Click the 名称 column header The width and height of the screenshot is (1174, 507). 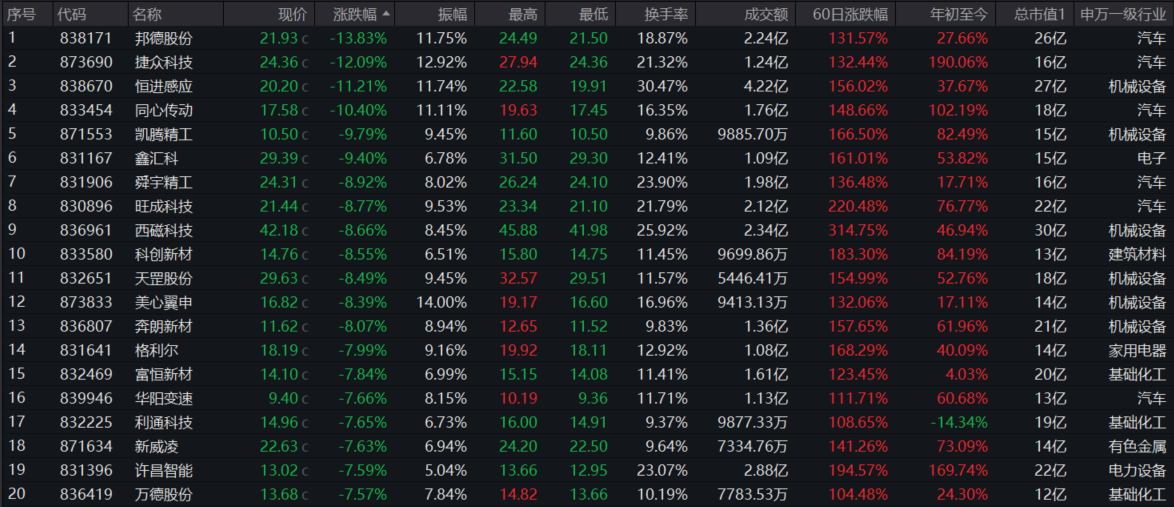point(148,14)
